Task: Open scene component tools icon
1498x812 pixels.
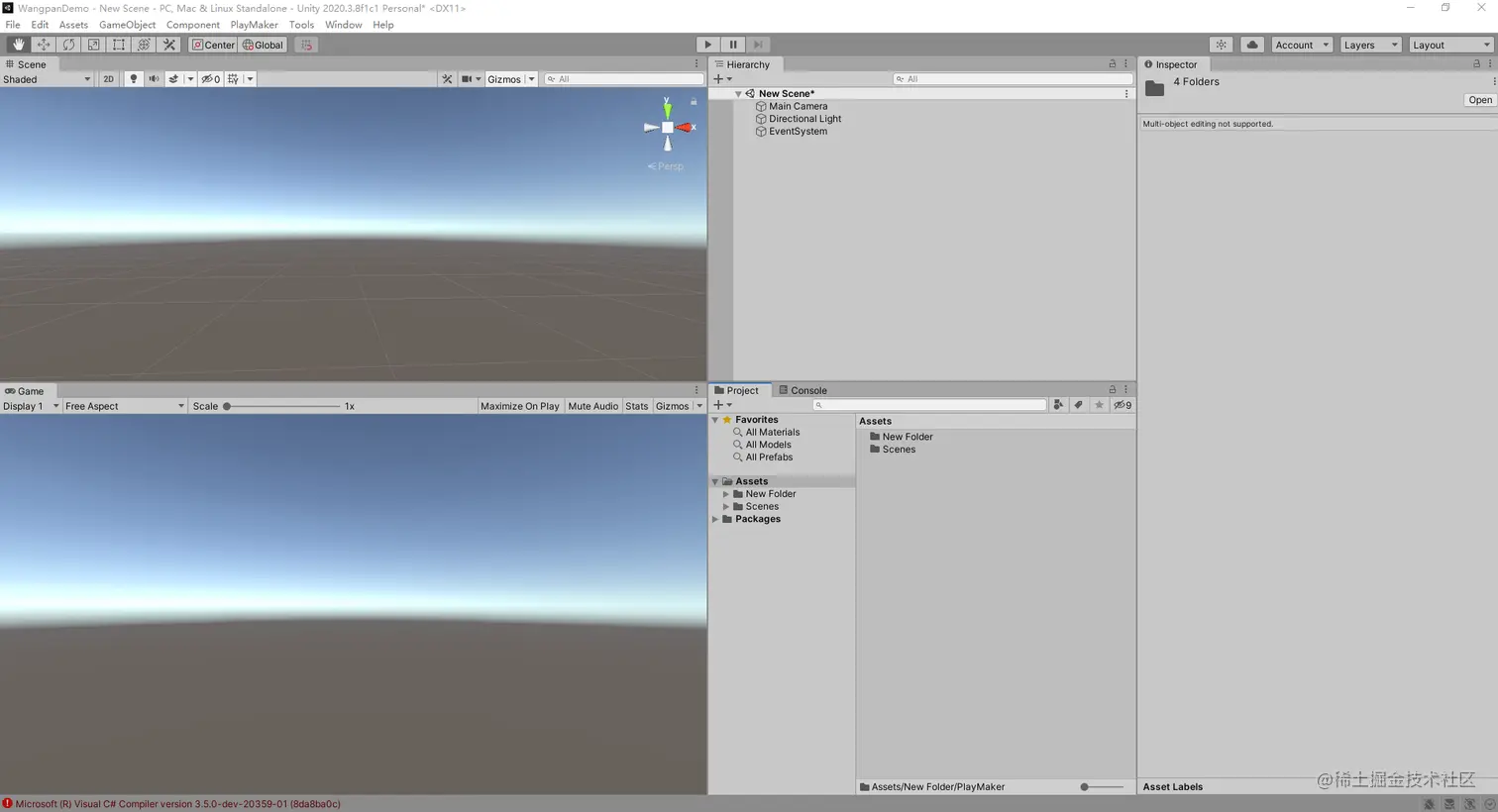Action: [447, 79]
